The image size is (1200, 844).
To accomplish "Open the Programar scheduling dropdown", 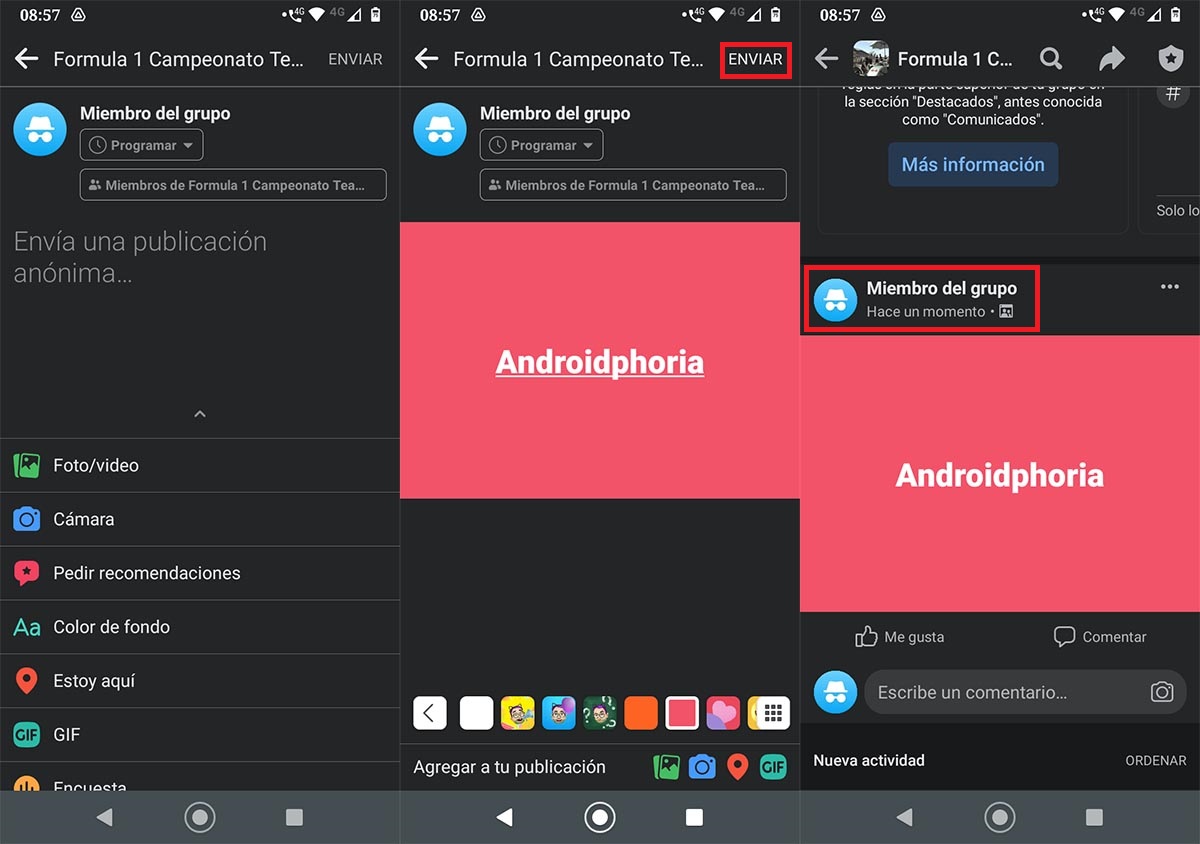I will click(x=141, y=144).
